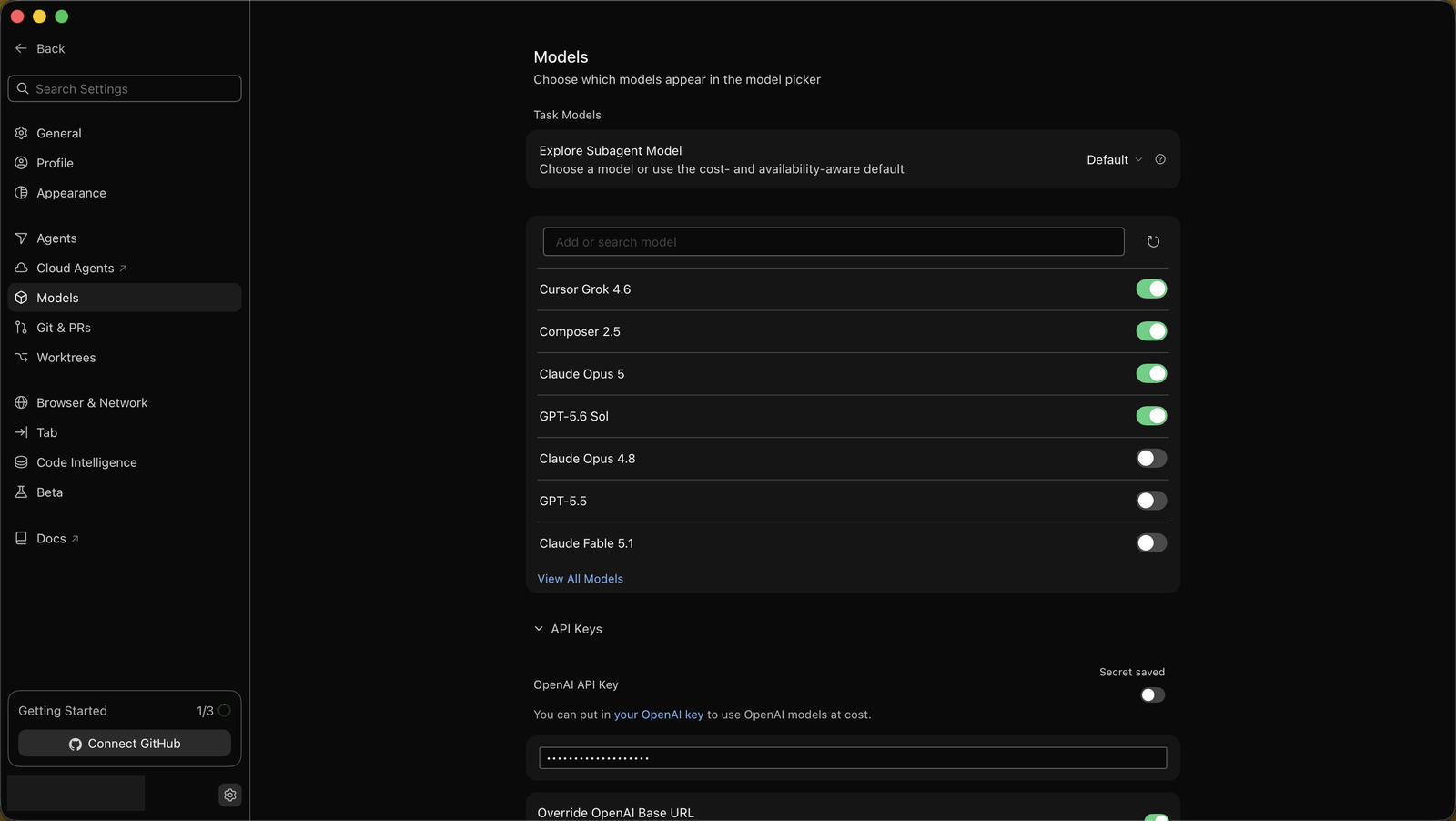Focus the Search Settings field

(x=125, y=88)
